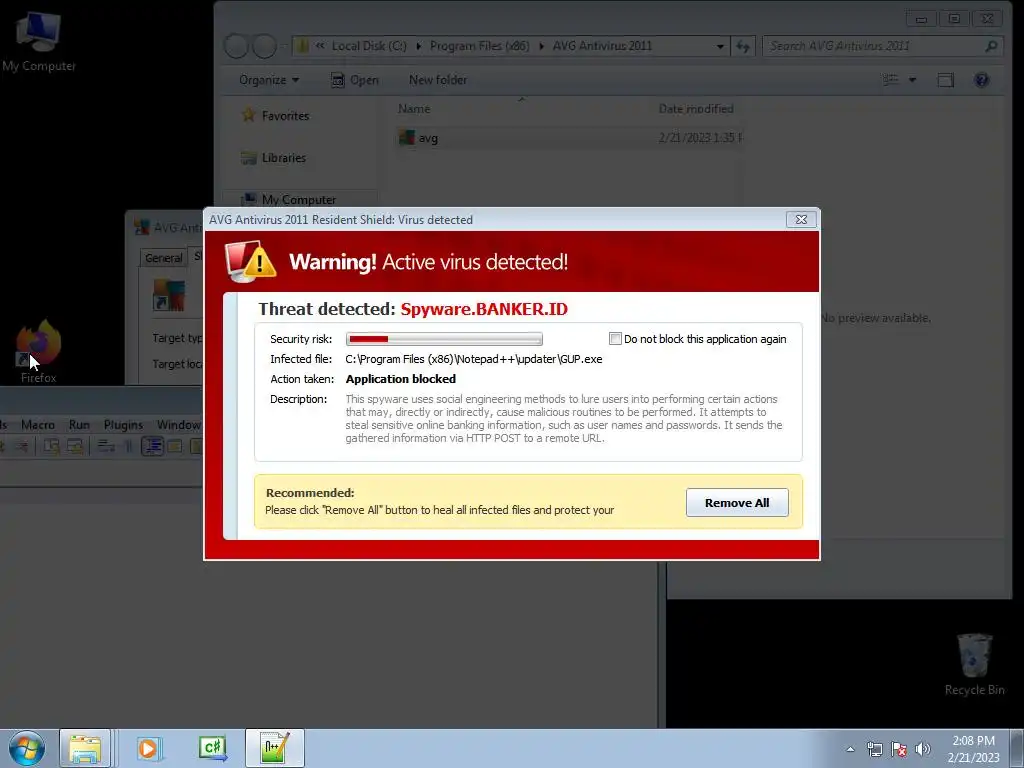The width and height of the screenshot is (1024, 768).
Task: Open the Recycle Bin desktop icon
Action: tap(974, 665)
